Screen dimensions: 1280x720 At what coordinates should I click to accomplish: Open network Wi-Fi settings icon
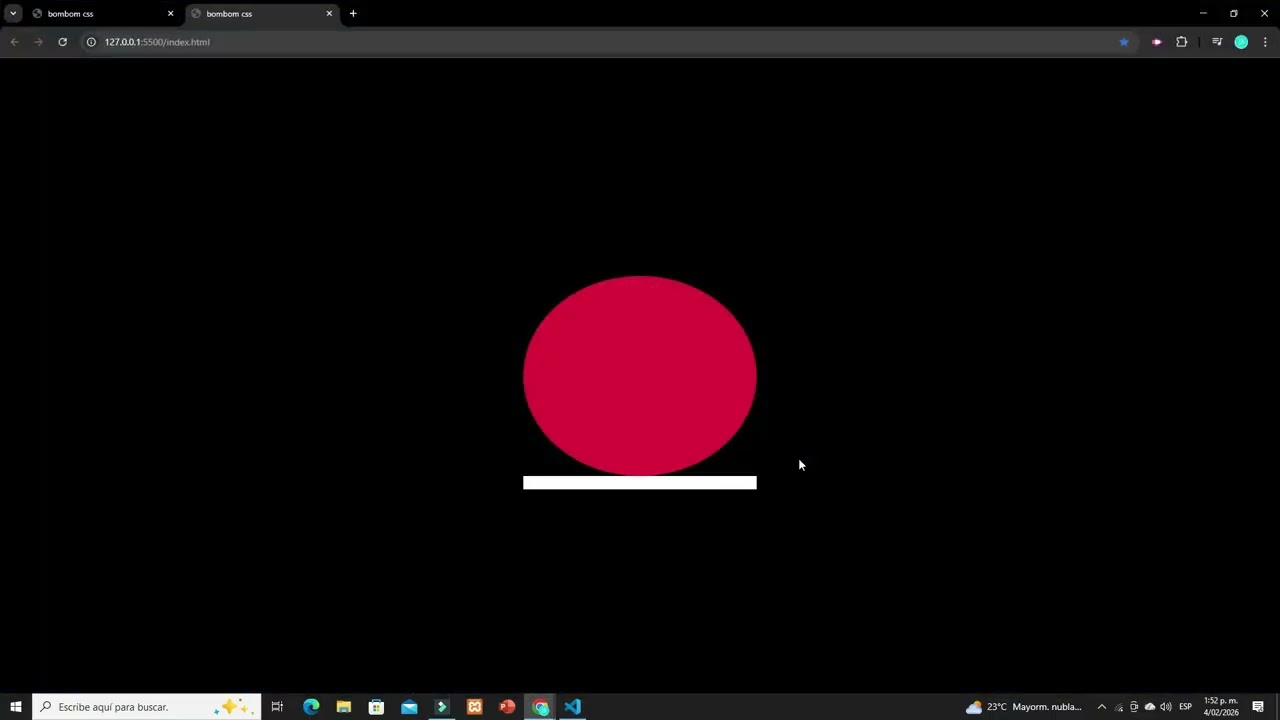coord(1119,707)
